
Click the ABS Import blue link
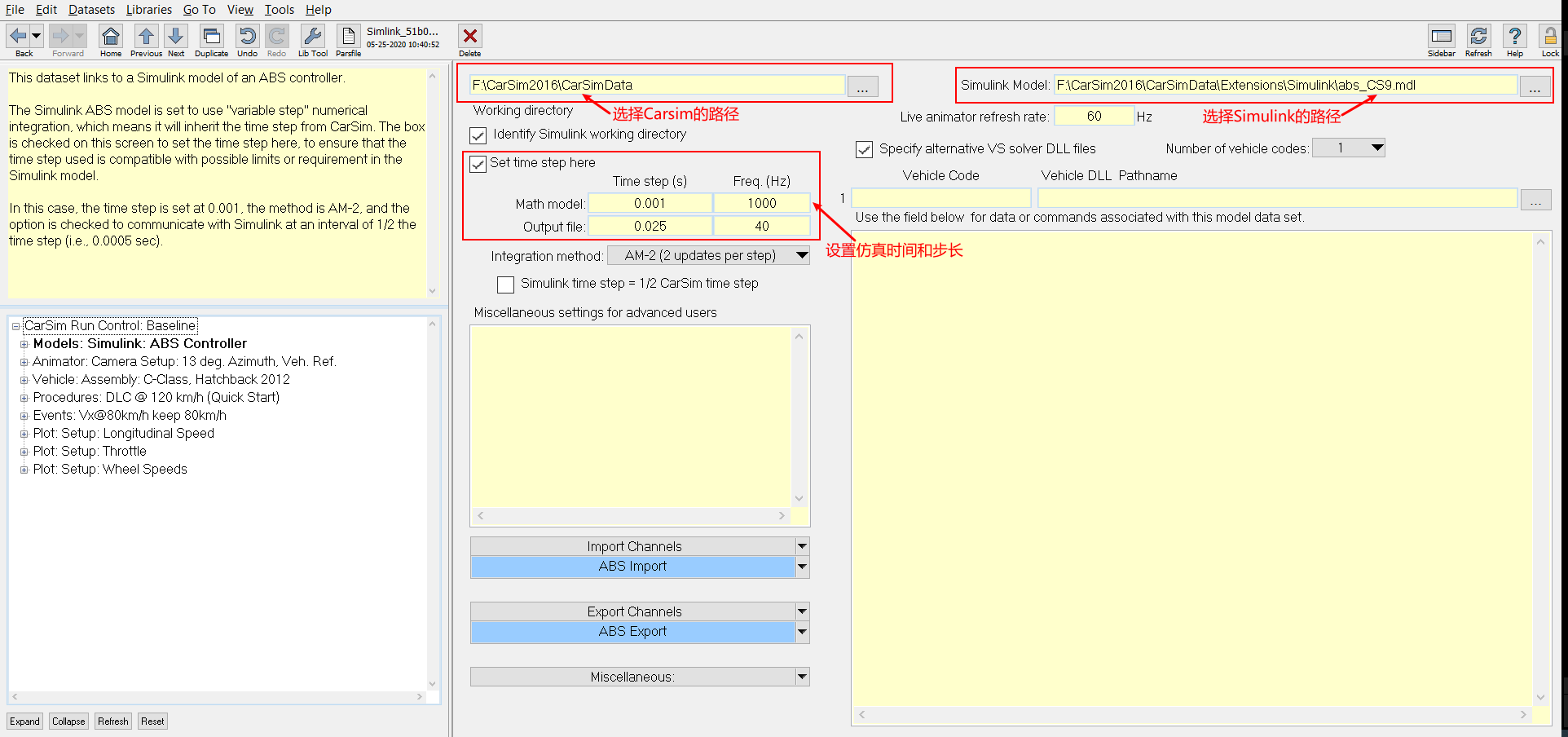pos(632,567)
